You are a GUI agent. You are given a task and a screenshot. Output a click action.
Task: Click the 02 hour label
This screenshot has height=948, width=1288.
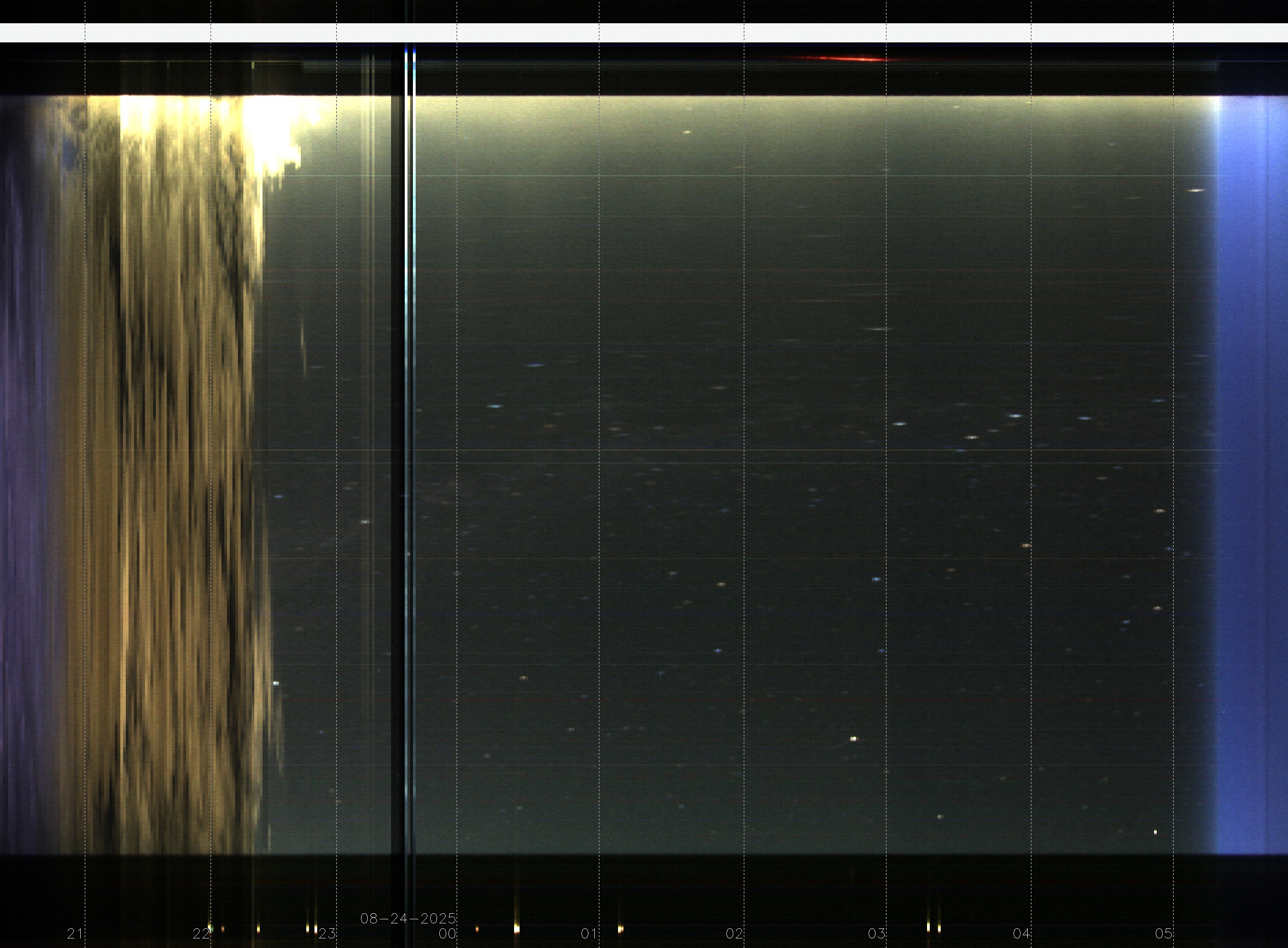point(734,934)
